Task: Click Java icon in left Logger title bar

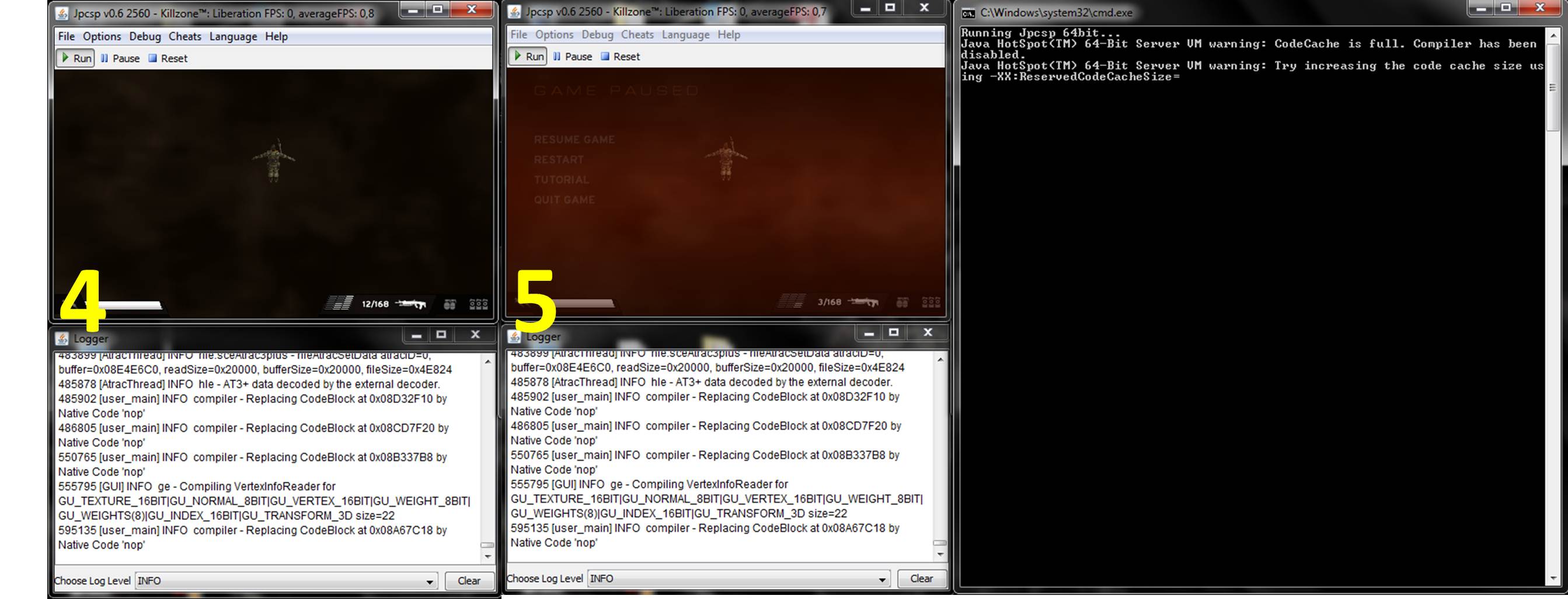Action: click(61, 339)
